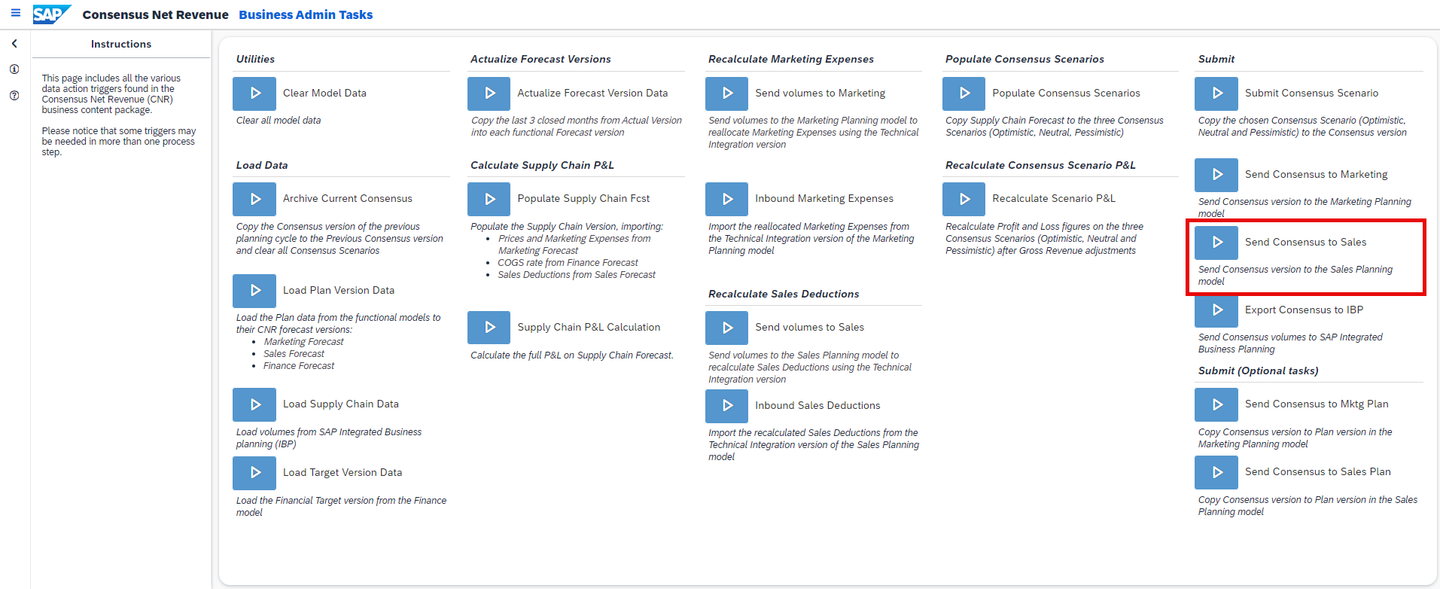Run the Populate Supply Chain Fcst trigger
This screenshot has width=1440, height=589.
[489, 199]
